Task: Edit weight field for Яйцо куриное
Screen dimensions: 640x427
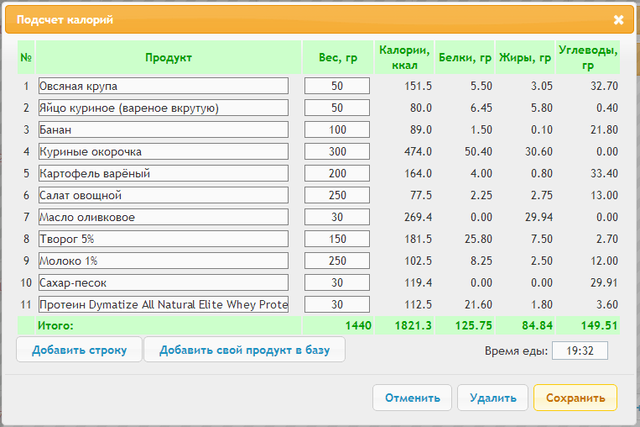Action: 337,108
